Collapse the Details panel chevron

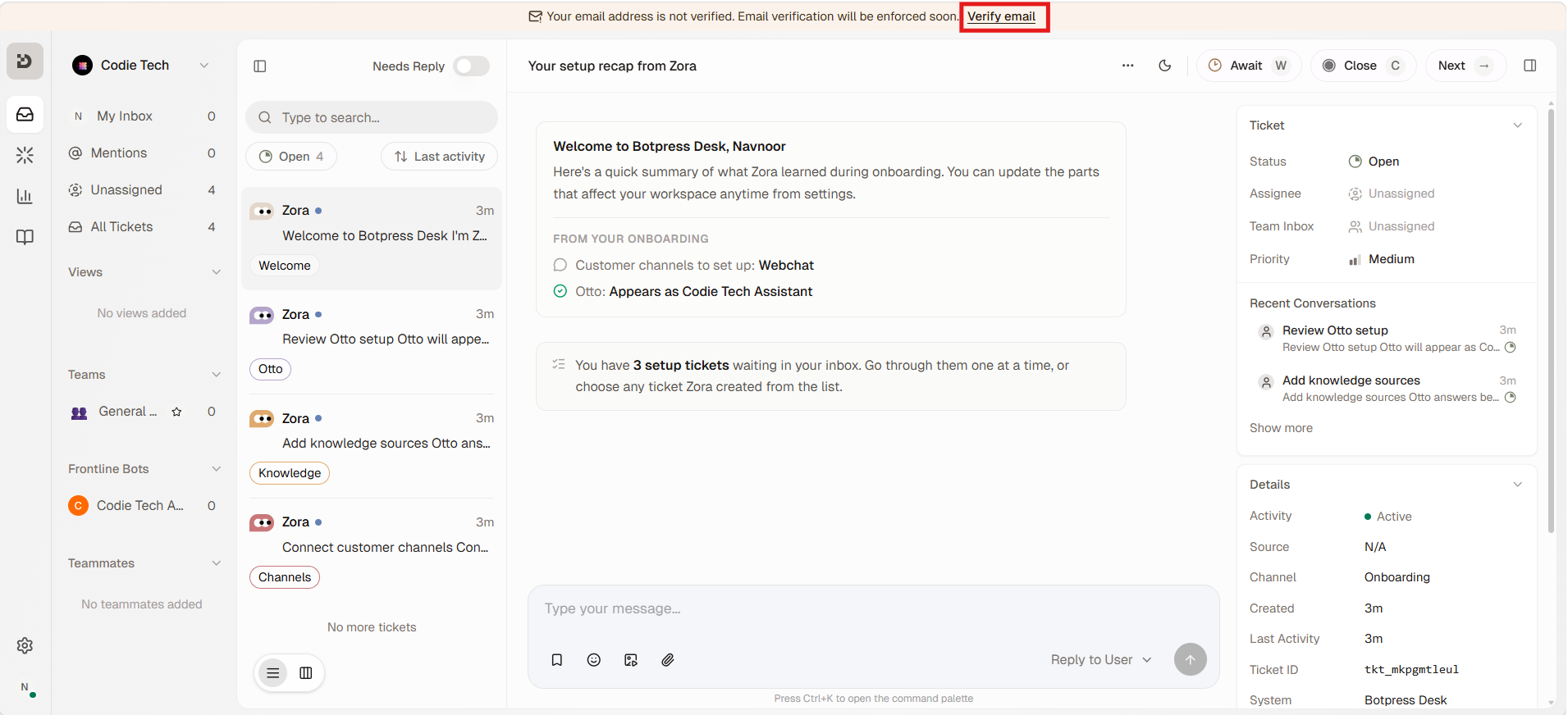(x=1518, y=485)
